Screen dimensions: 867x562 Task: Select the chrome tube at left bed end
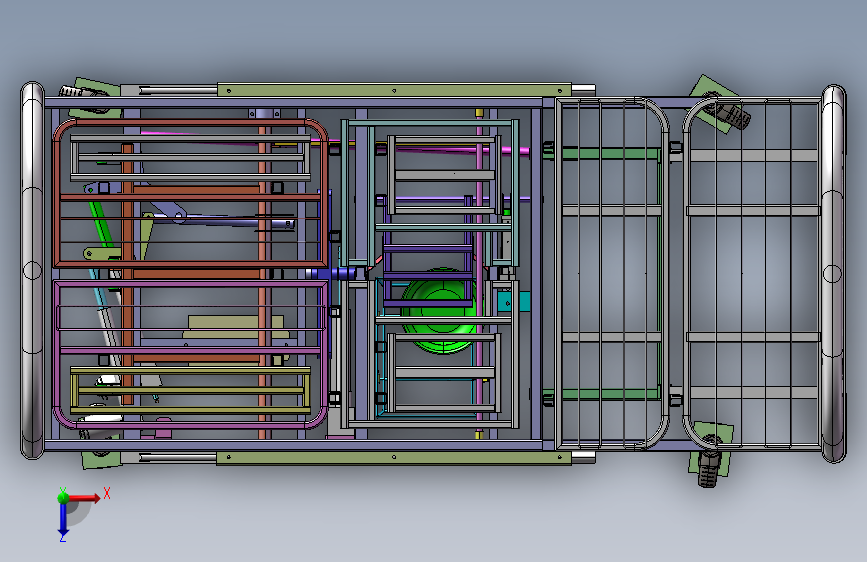[32, 270]
